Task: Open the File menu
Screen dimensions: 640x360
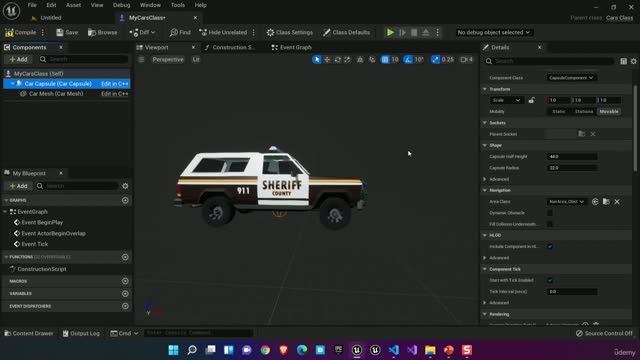Action: click(32, 5)
